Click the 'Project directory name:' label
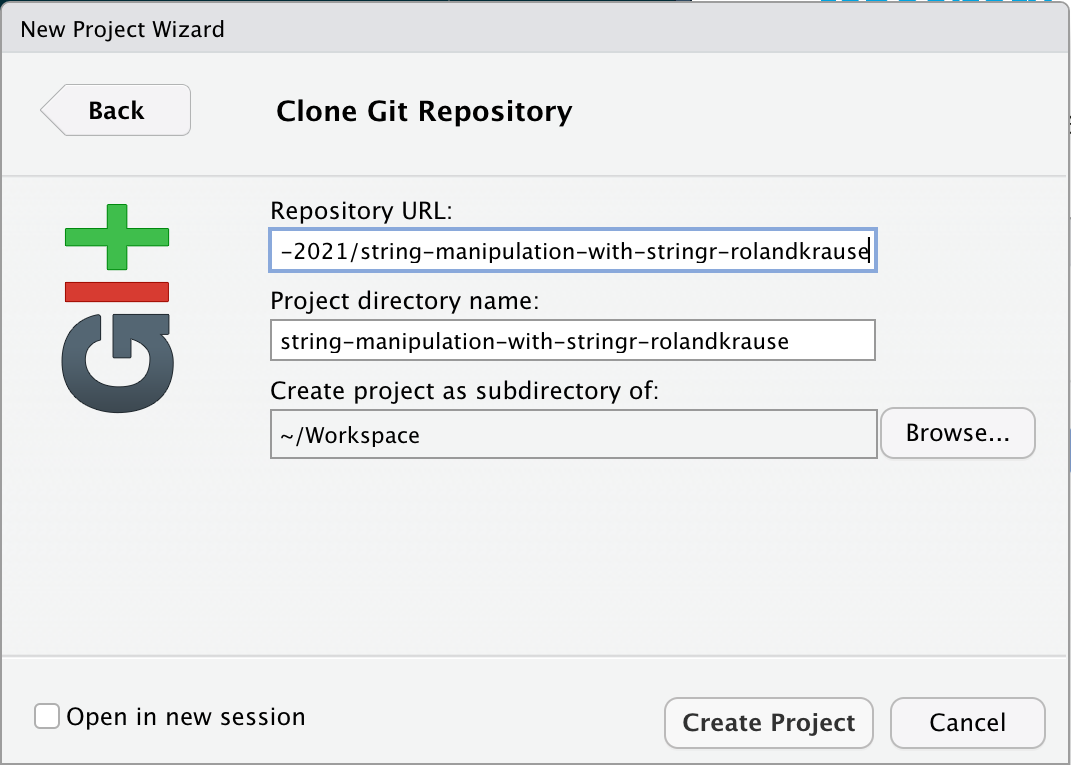The height and width of the screenshot is (765, 1071). (404, 300)
